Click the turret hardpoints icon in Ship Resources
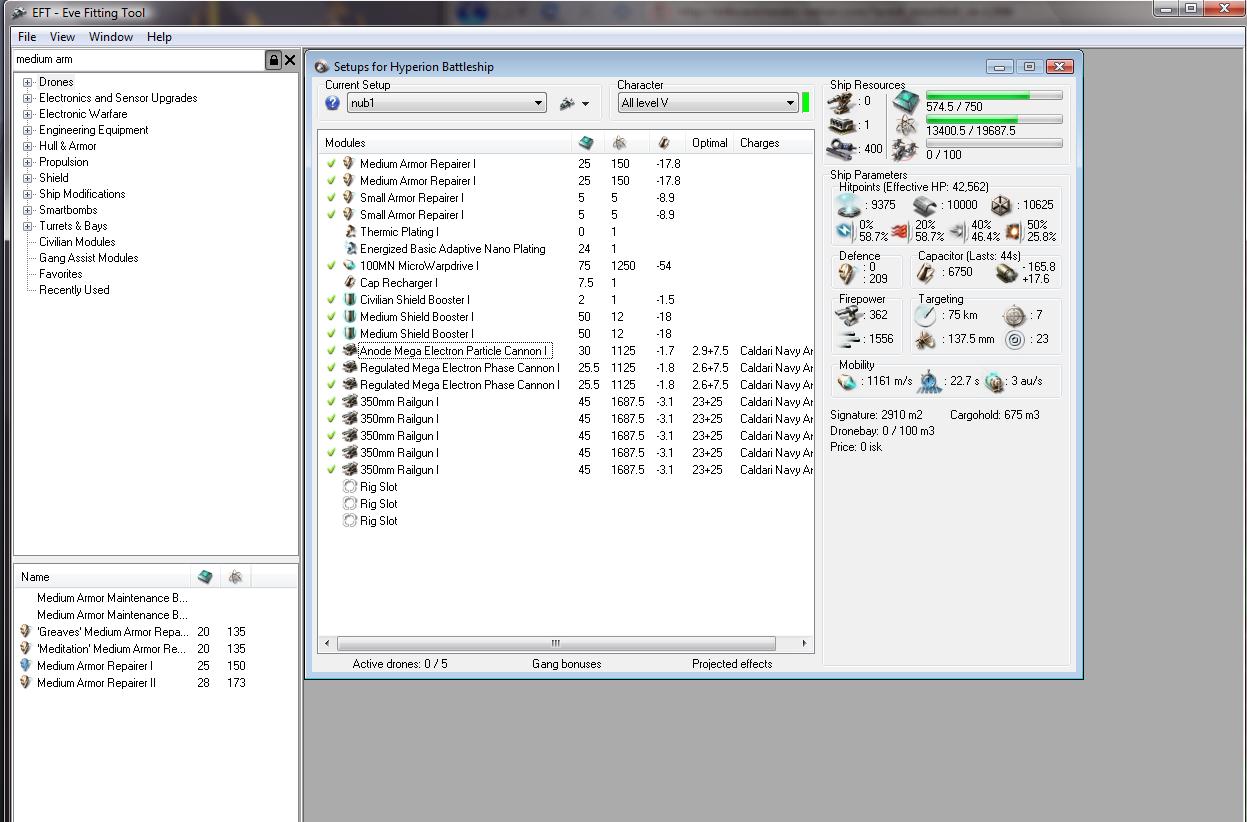This screenshot has width=1247, height=822. [841, 101]
